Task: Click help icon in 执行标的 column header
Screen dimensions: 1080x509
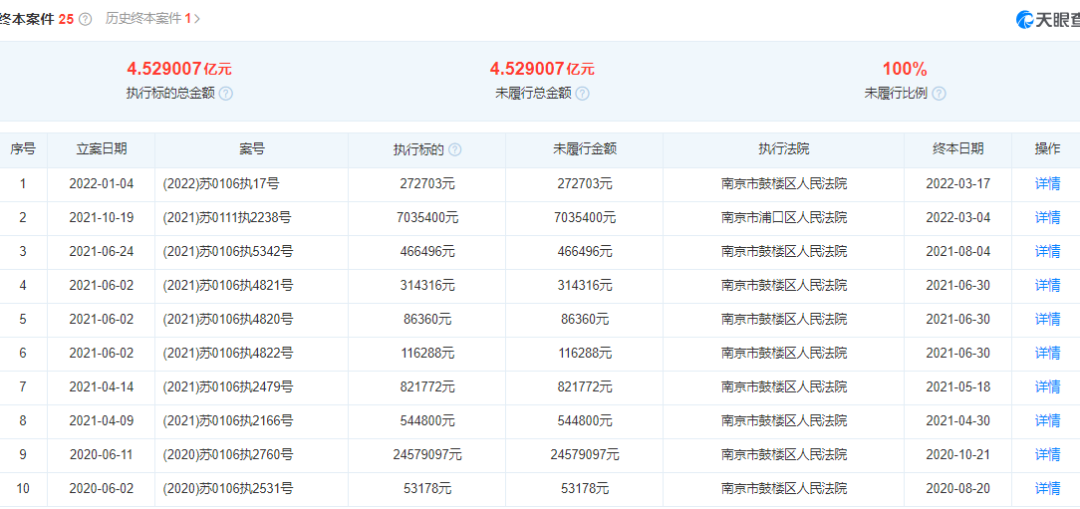Action: [x=455, y=150]
